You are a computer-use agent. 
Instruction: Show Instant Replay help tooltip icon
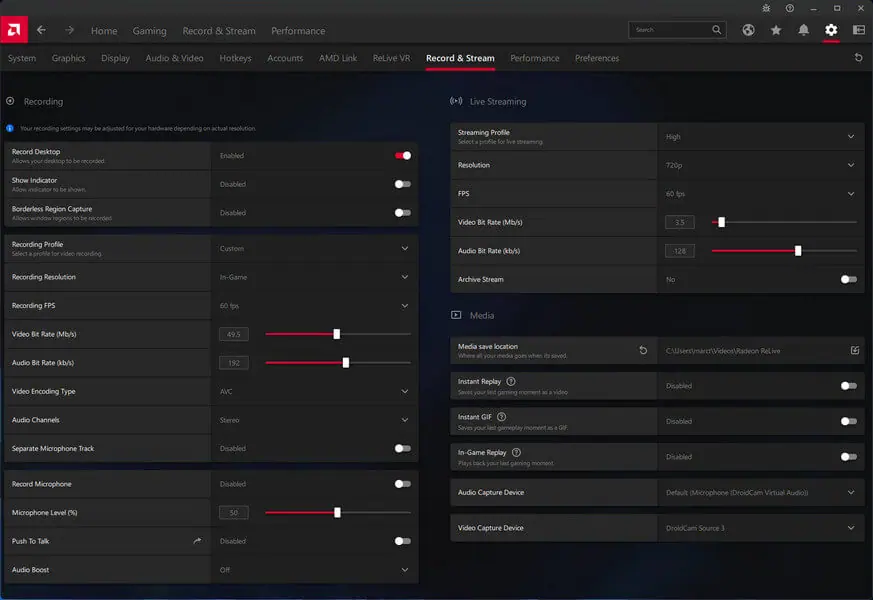(x=511, y=381)
